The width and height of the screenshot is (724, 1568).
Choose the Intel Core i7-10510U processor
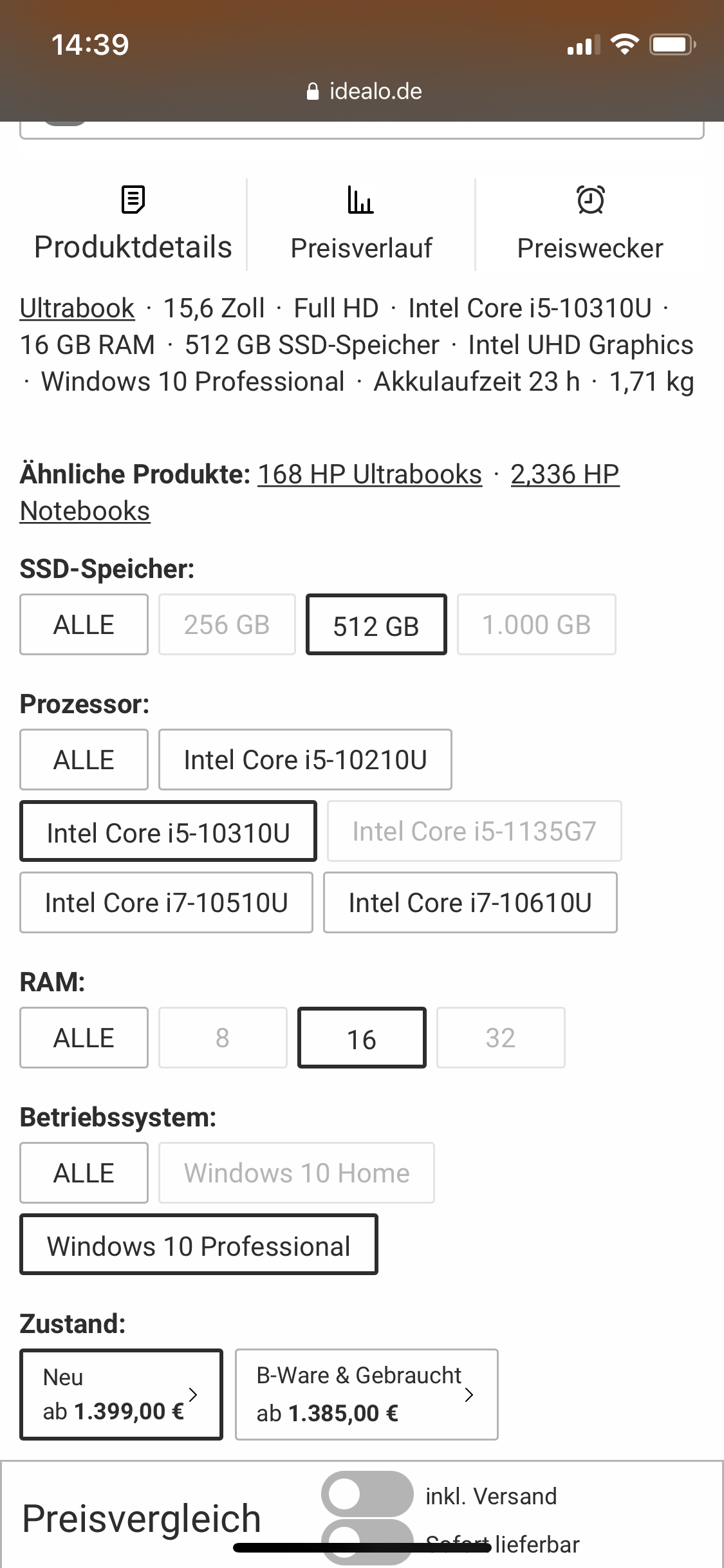tap(166, 902)
